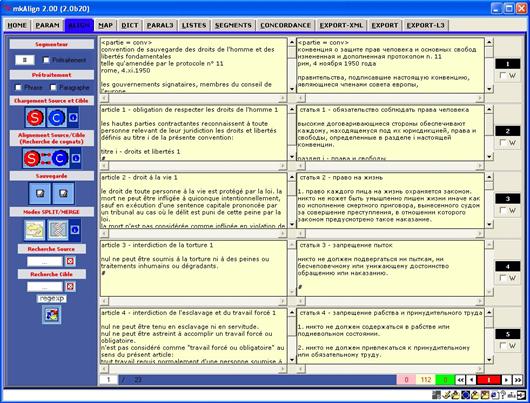Jump to last page with >> button

[517, 380]
